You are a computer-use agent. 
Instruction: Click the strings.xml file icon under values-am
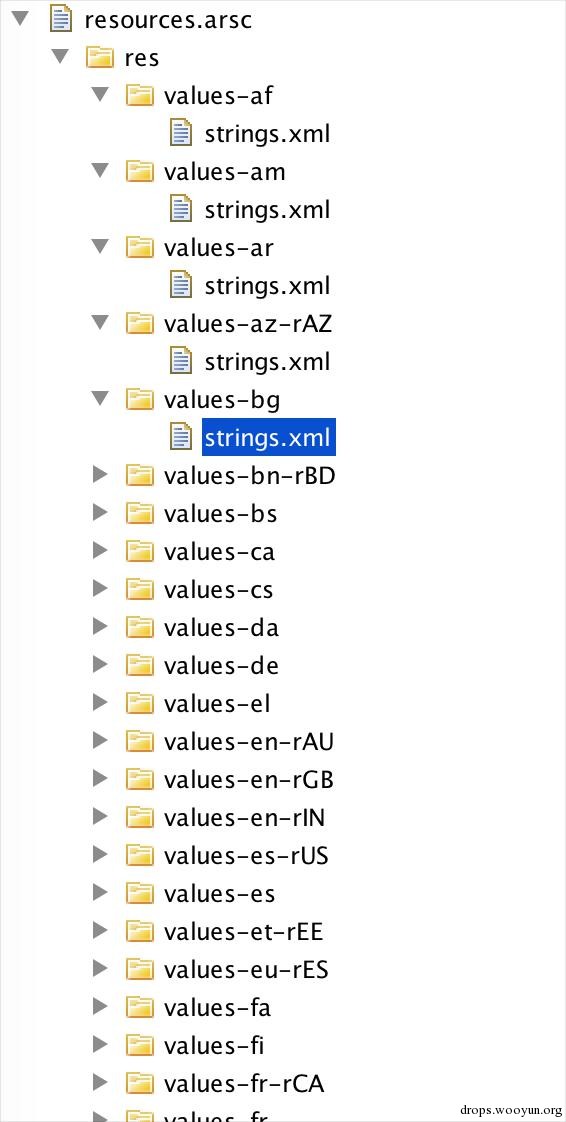(182, 209)
